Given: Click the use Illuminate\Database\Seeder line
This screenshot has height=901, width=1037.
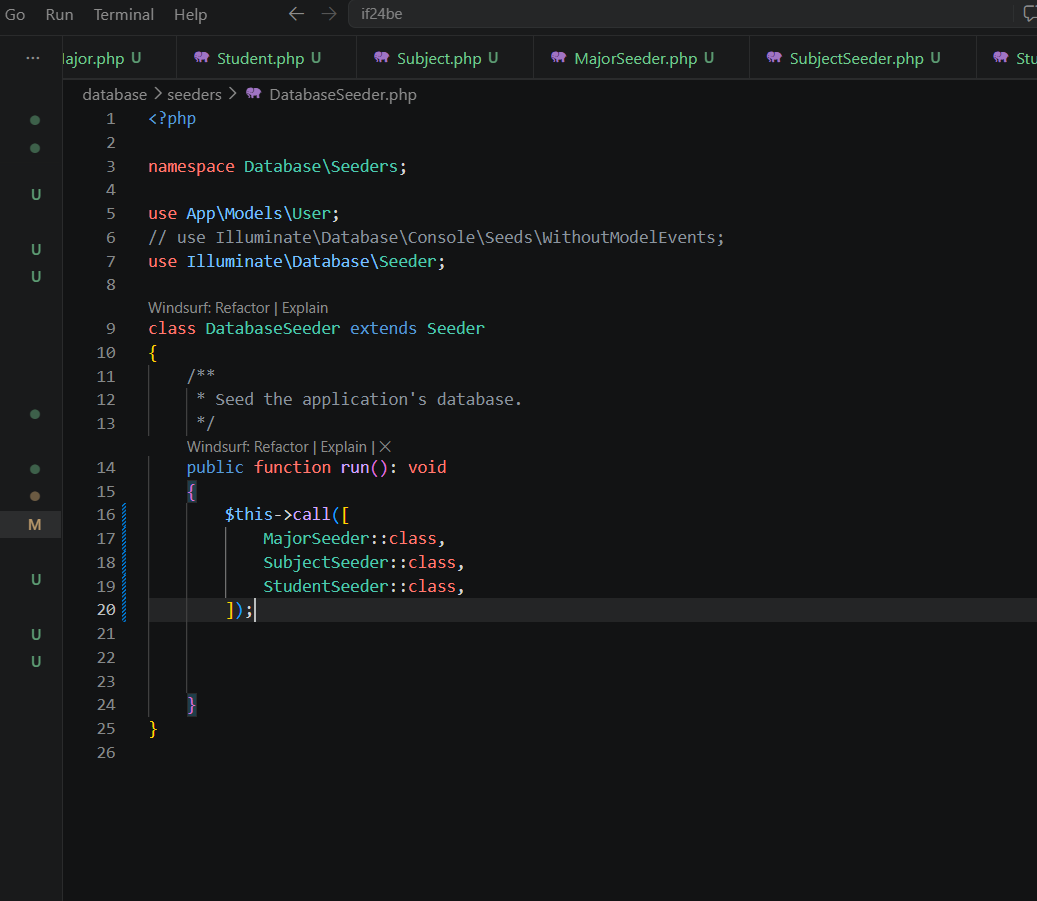Looking at the screenshot, I should pos(296,261).
